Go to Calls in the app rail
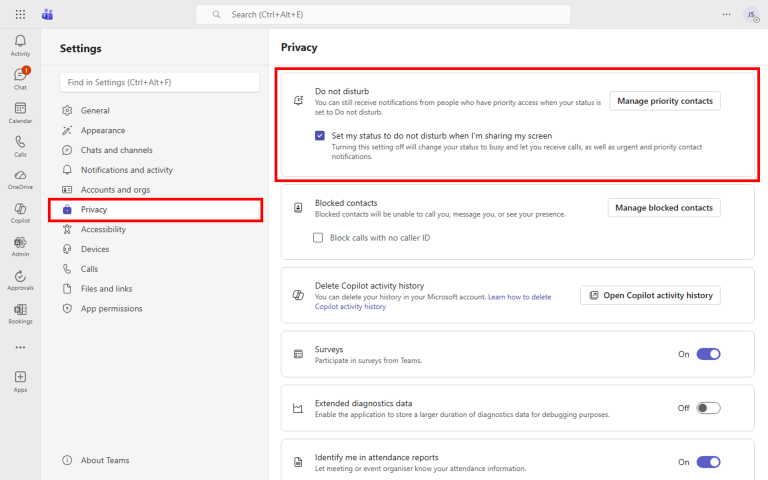This screenshot has width=768, height=480. 20,146
